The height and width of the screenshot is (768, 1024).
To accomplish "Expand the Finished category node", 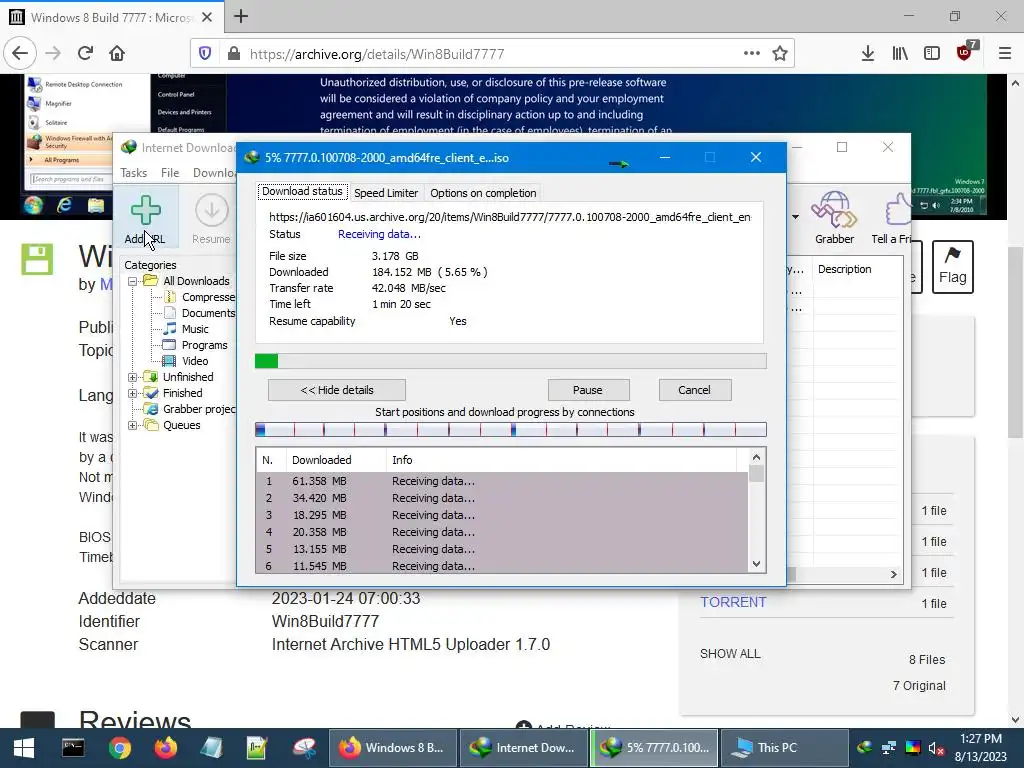I will 133,393.
